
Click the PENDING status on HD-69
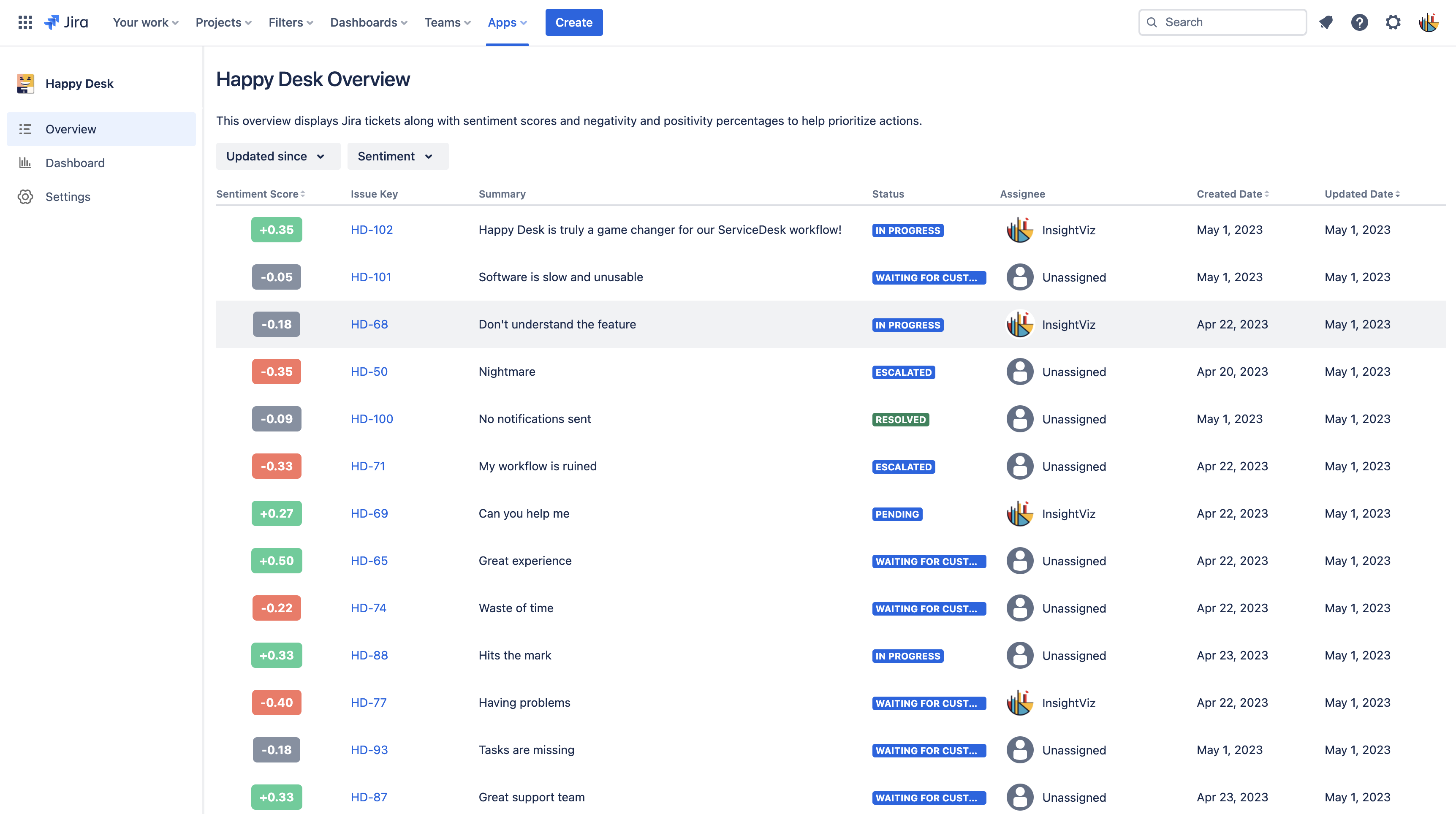[897, 514]
